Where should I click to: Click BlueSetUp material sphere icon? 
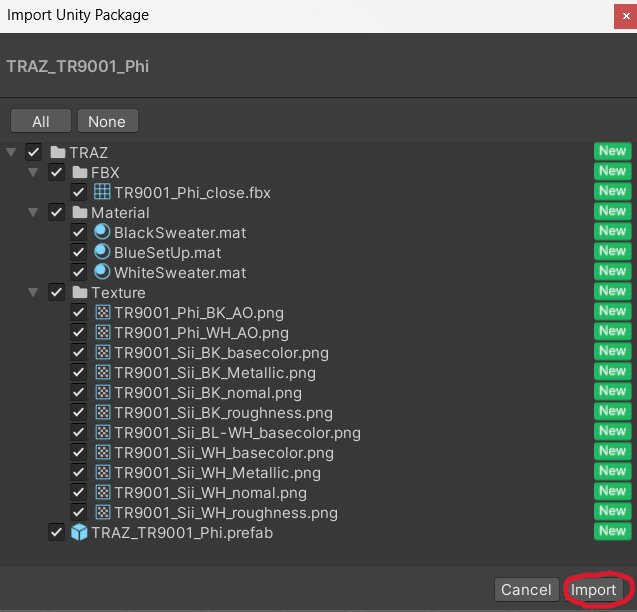click(102, 252)
